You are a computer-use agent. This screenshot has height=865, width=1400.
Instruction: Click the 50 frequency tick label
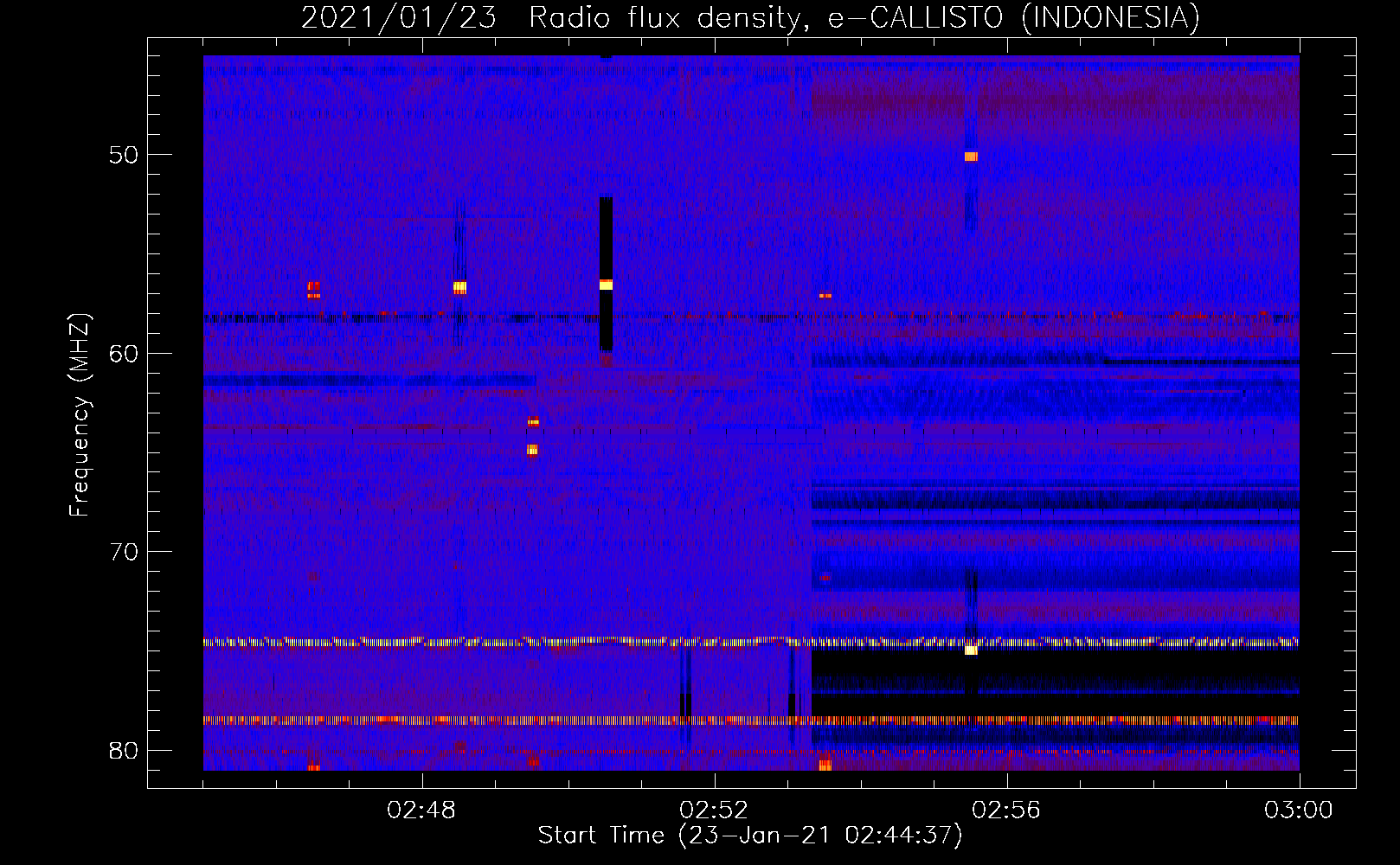(x=124, y=155)
